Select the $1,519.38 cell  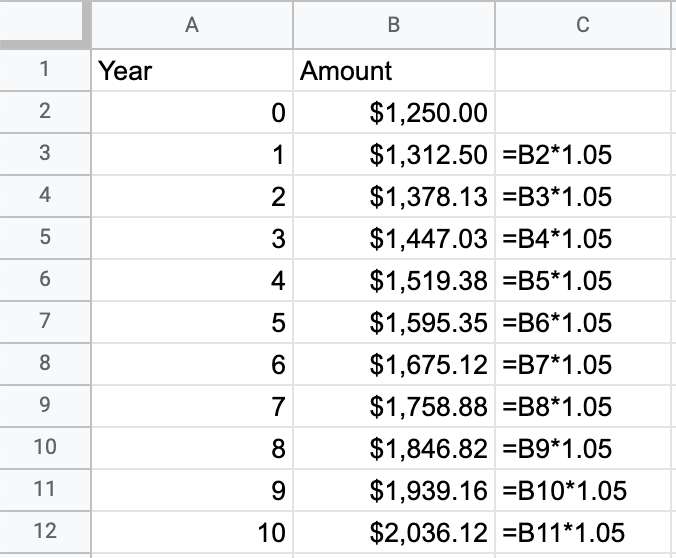(x=394, y=280)
